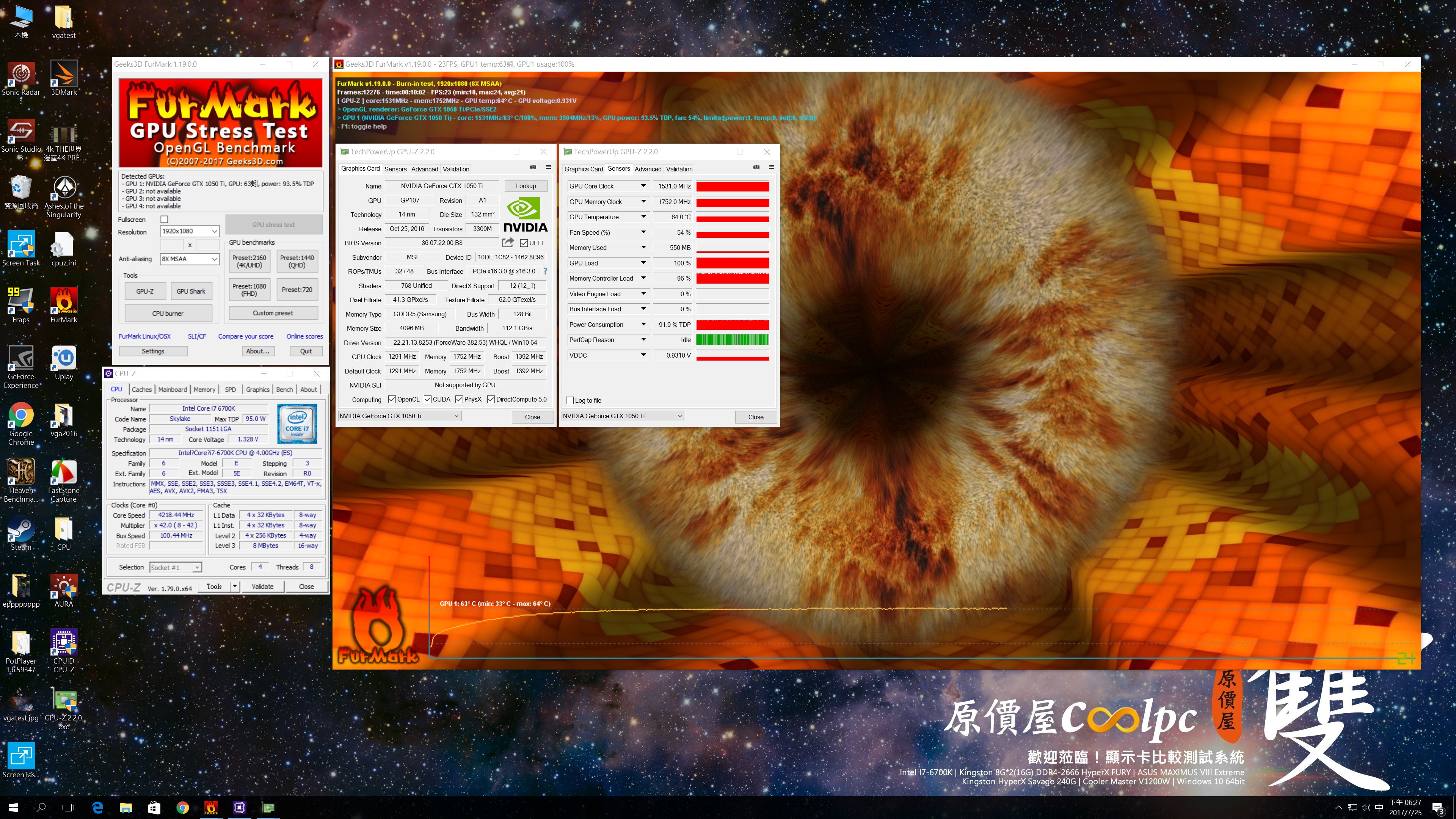
Task: Open the Advanced tab in GPU-Z Graphics Card window
Action: pyautogui.click(x=425, y=169)
